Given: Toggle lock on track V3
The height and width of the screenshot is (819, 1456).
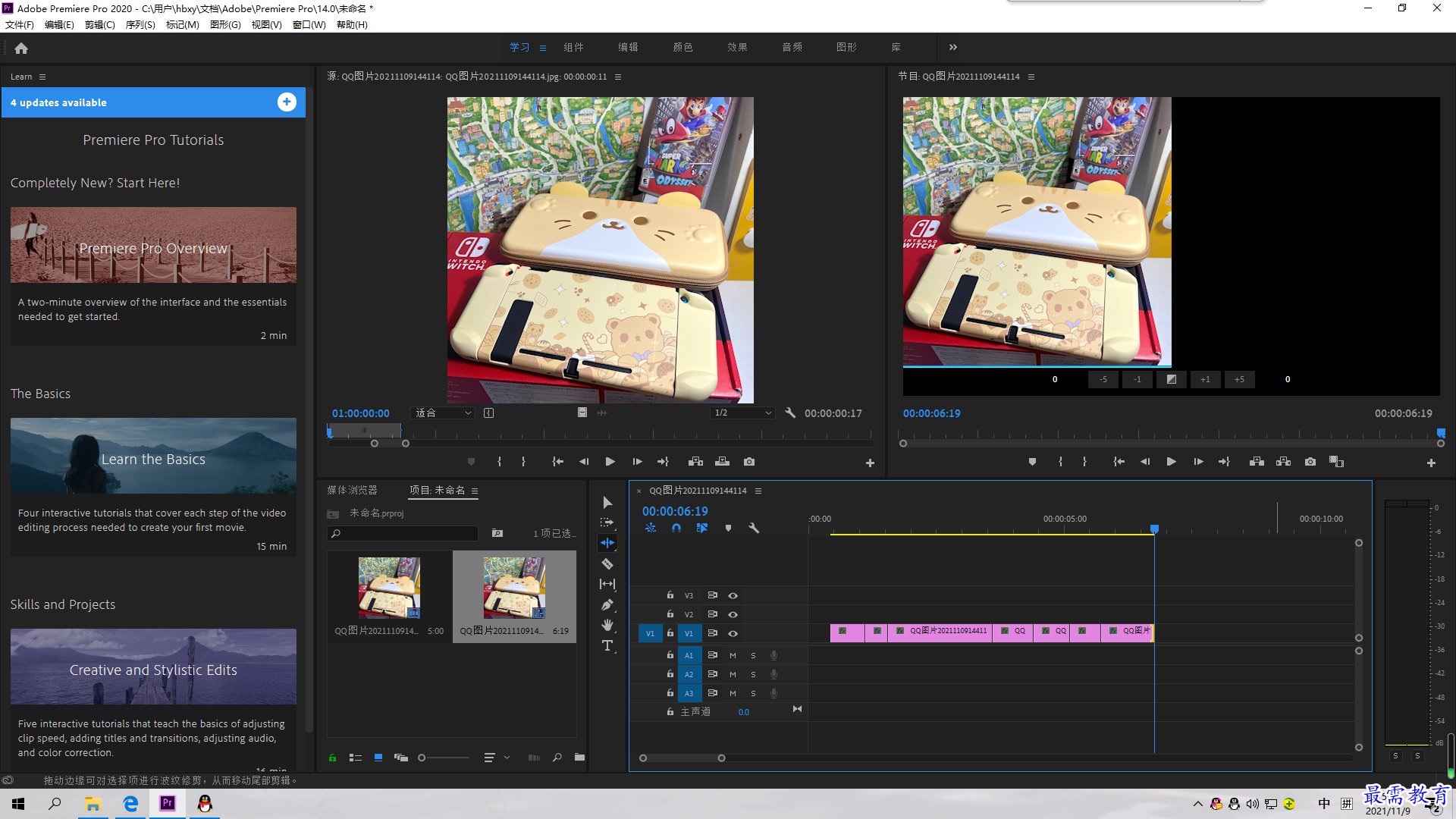Looking at the screenshot, I should click(x=670, y=595).
